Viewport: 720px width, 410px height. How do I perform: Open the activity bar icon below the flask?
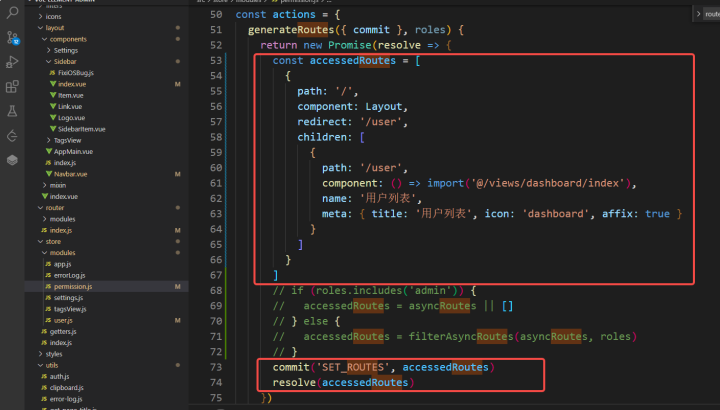click(12, 135)
